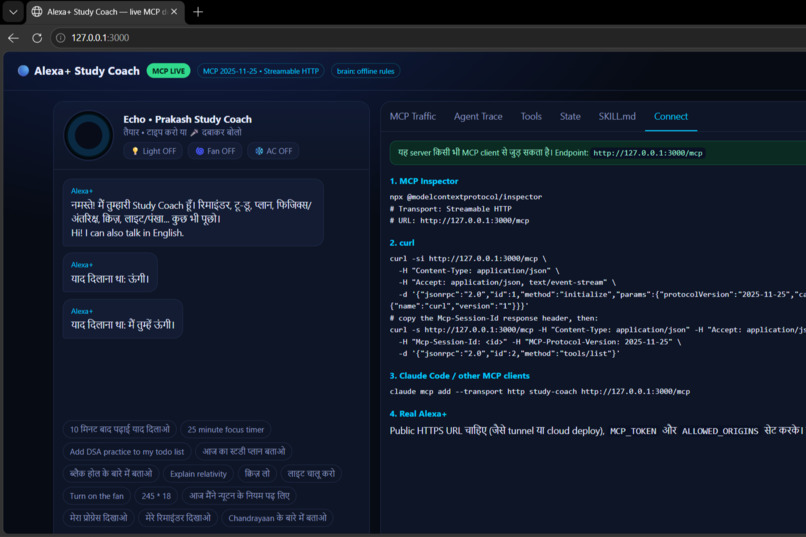Click the '1. MCP Inspector' heading

[424, 181]
